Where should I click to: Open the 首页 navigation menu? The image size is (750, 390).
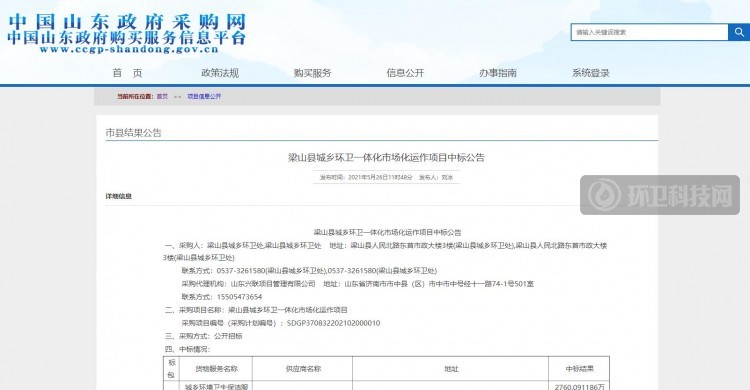click(127, 73)
